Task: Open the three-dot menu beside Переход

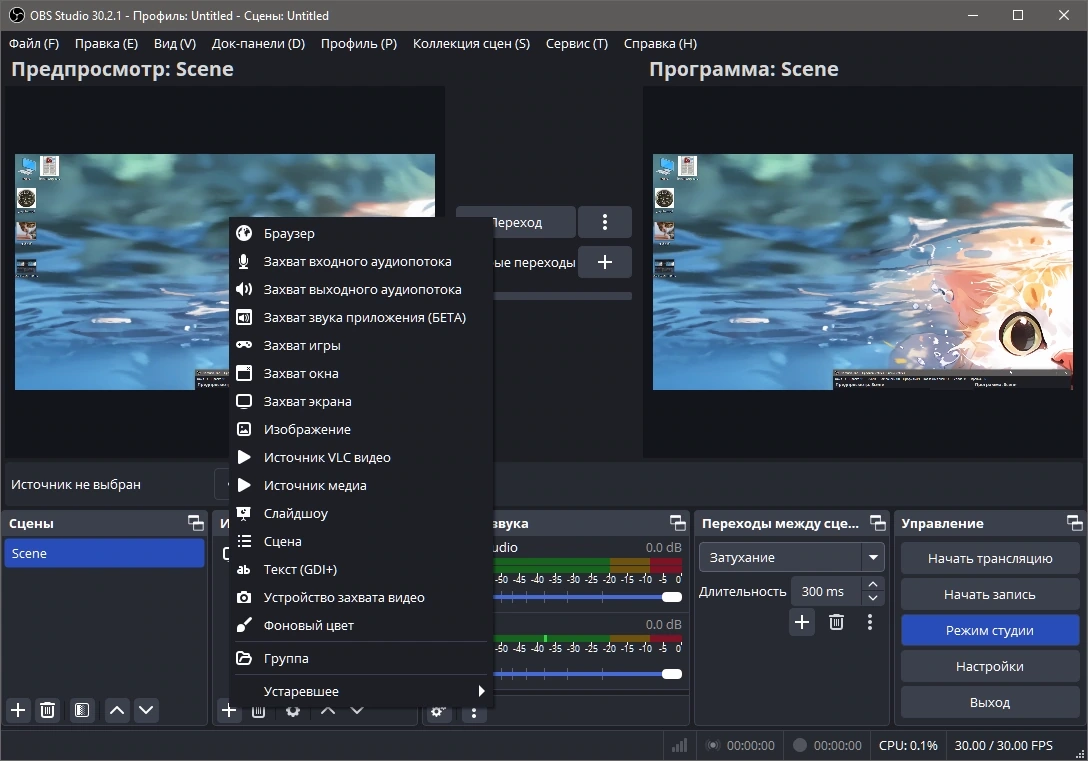Action: pos(605,222)
